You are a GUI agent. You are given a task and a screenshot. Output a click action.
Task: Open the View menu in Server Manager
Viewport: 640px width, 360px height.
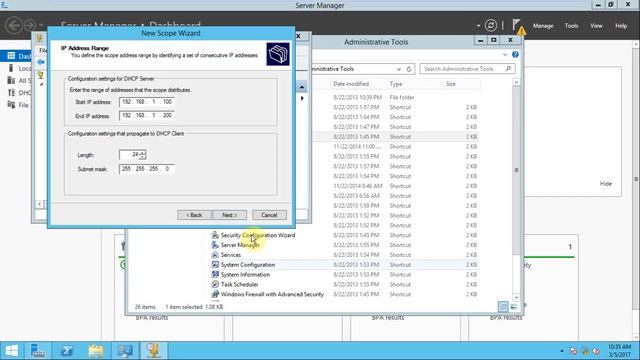click(596, 26)
